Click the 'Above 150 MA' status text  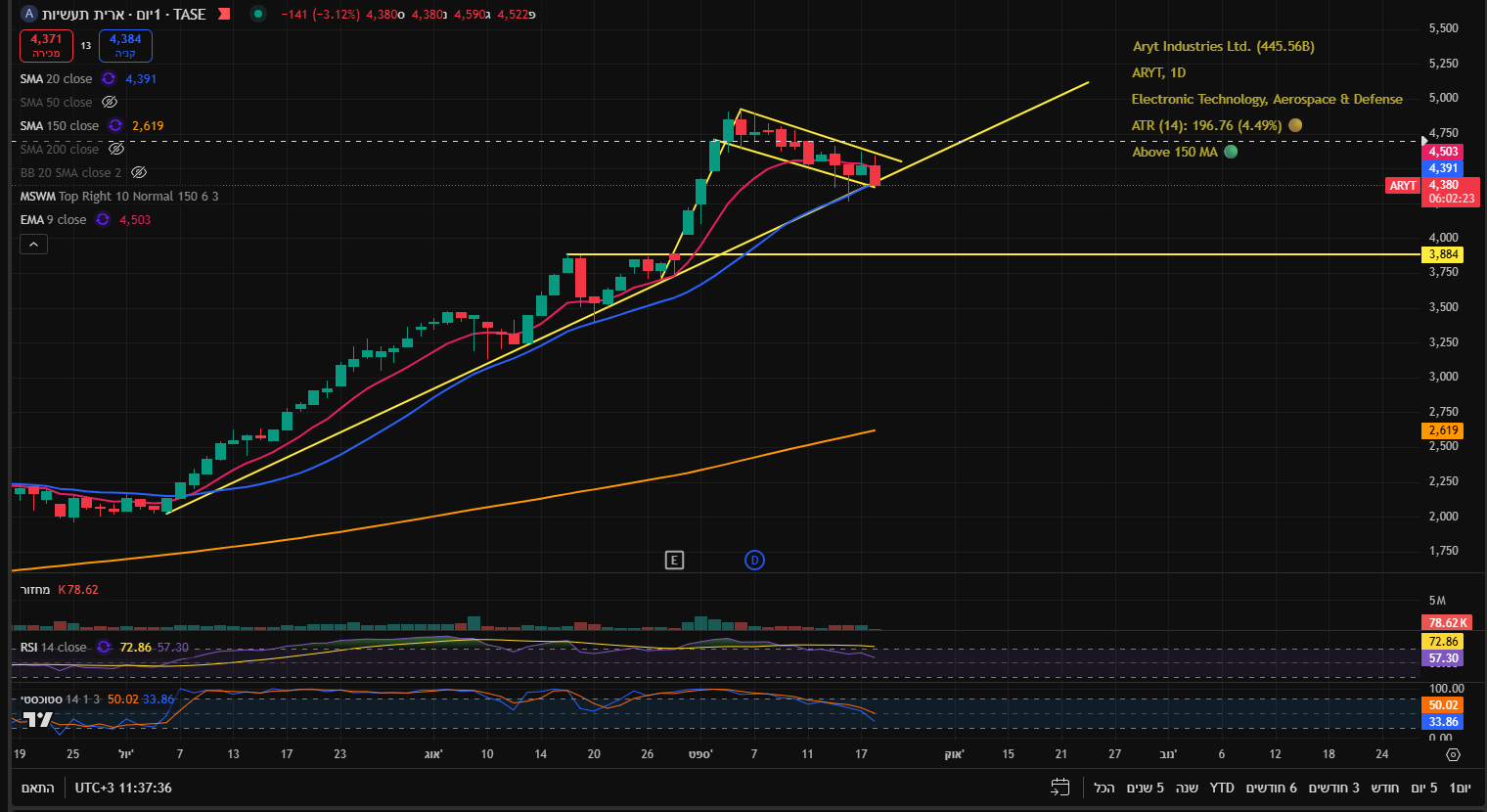point(1175,152)
